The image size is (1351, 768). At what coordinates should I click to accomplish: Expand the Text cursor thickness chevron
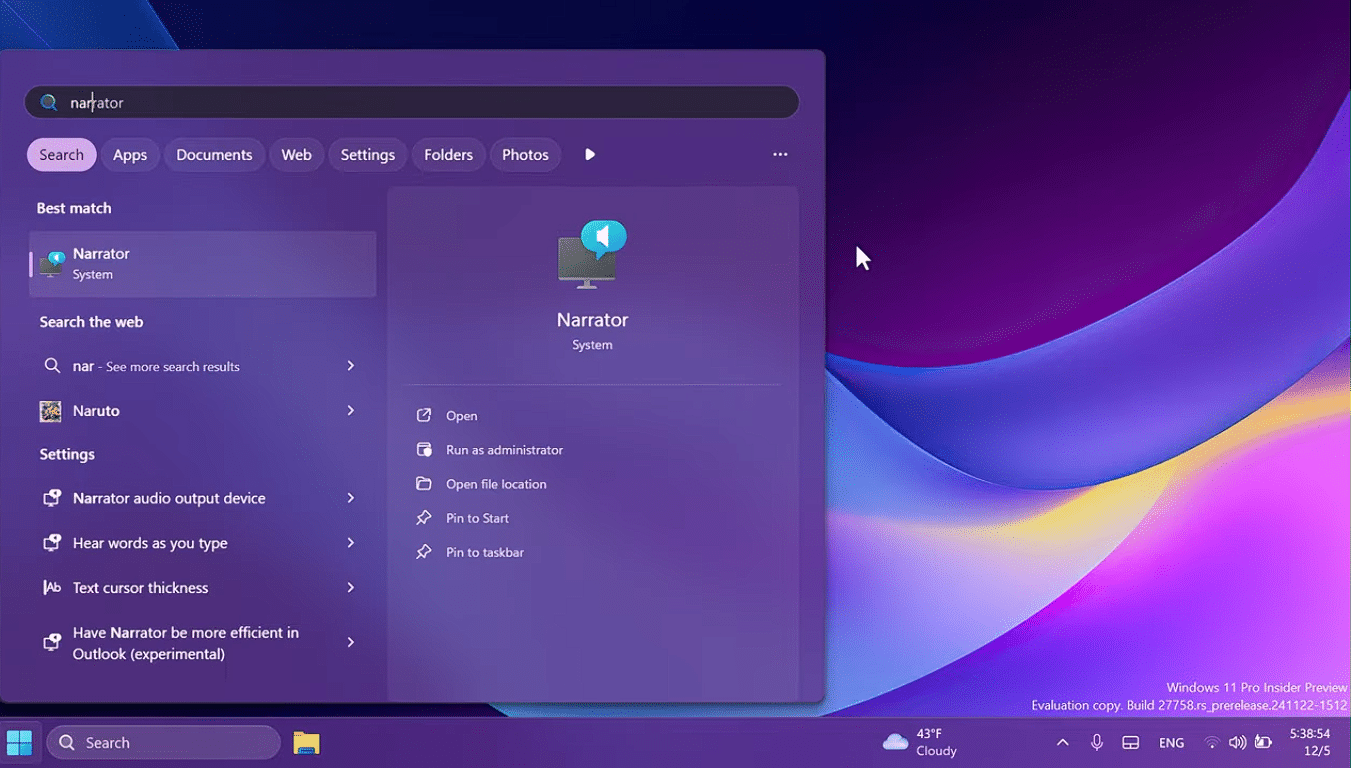click(x=351, y=588)
